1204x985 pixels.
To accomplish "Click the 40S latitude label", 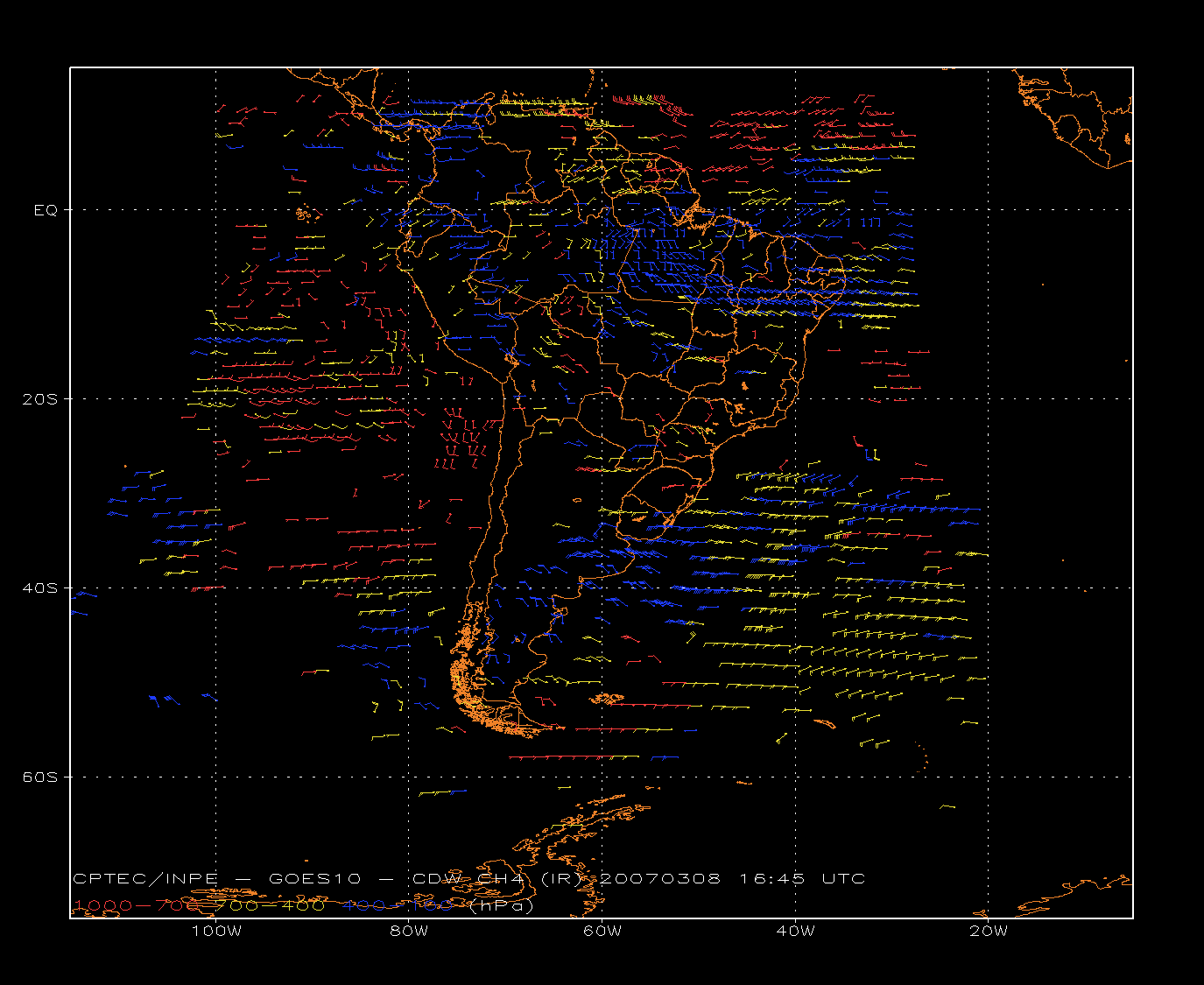I will (39, 588).
